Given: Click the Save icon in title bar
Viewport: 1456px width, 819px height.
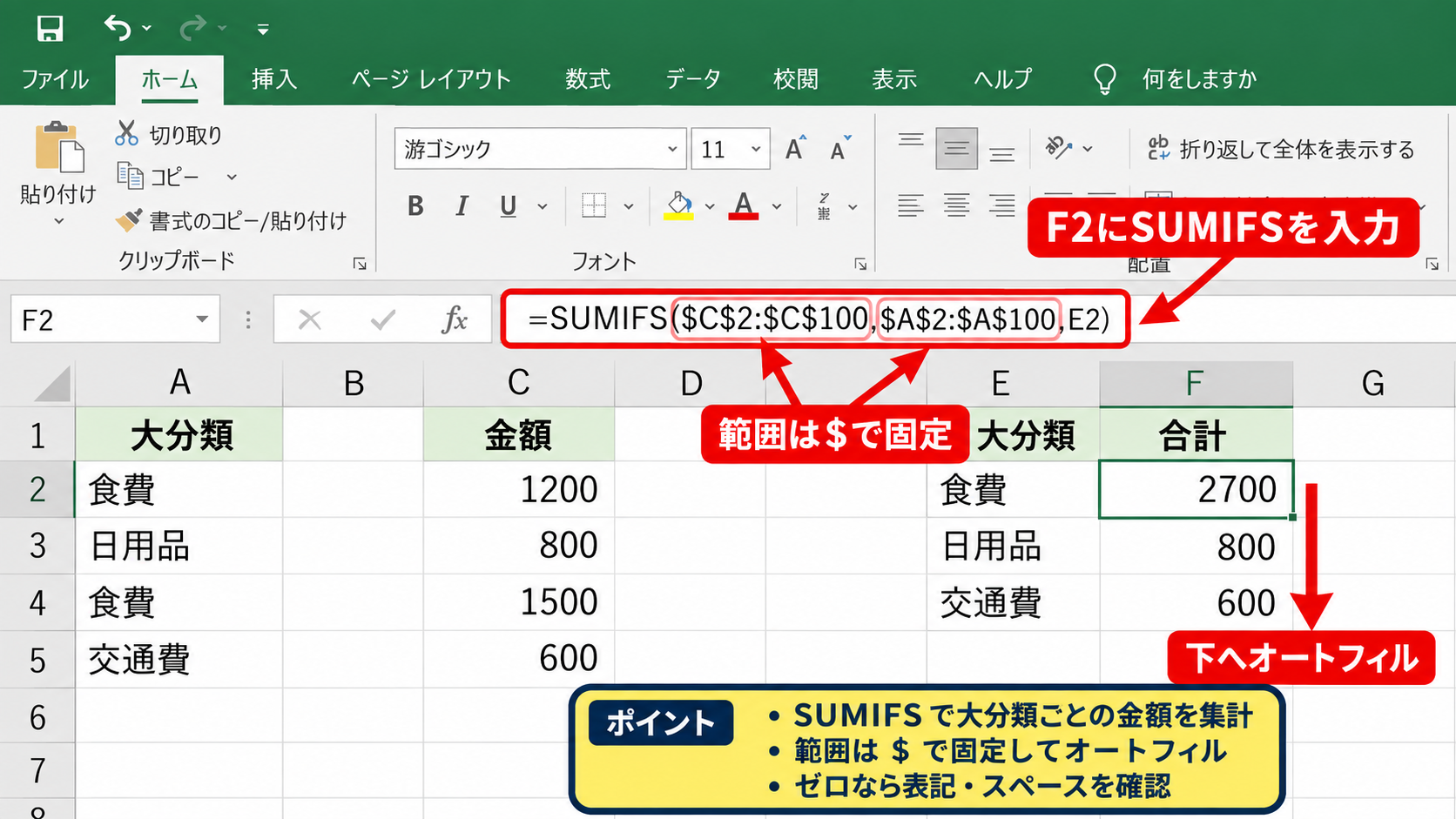Looking at the screenshot, I should point(50,29).
